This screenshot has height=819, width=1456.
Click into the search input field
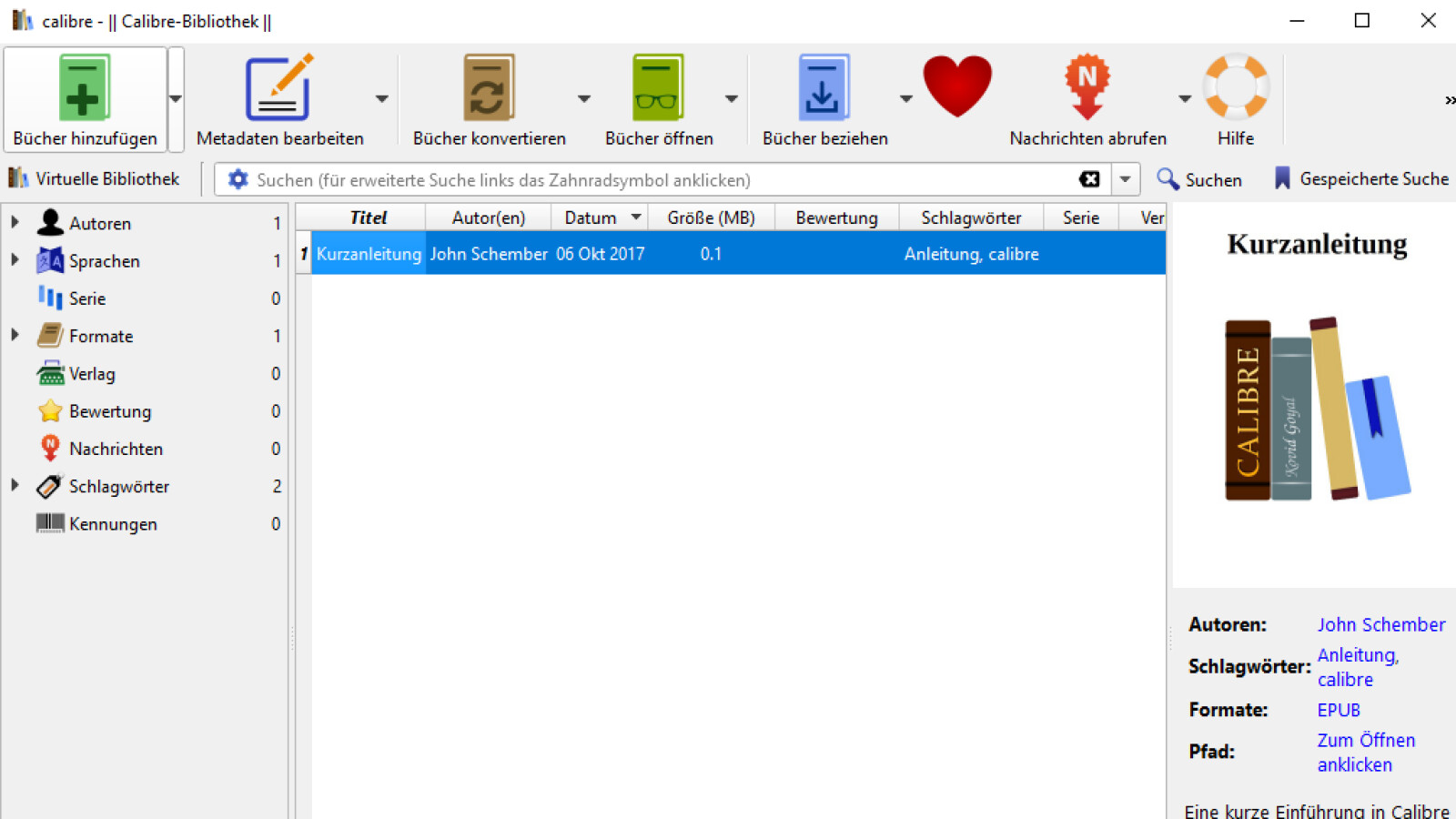[662, 179]
